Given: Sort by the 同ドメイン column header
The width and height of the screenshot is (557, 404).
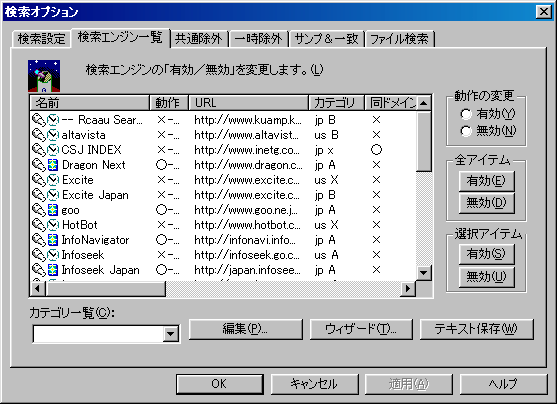Looking at the screenshot, I should coord(391,103).
